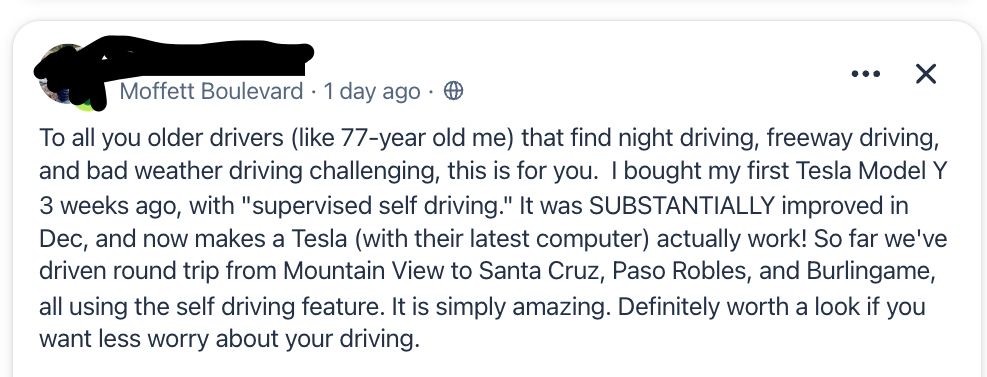Click the blacked-out author name
The image size is (987, 377).
click(x=201, y=58)
